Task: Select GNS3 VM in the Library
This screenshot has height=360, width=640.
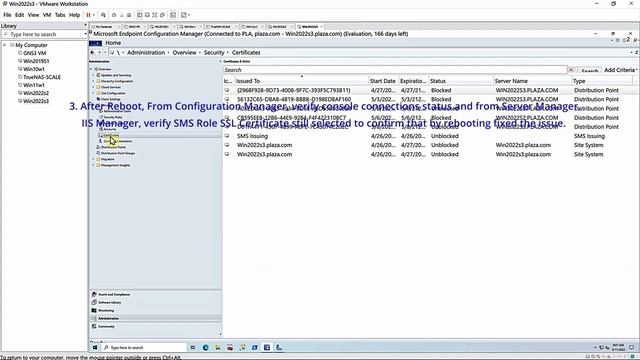Action: pyautogui.click(x=34, y=53)
